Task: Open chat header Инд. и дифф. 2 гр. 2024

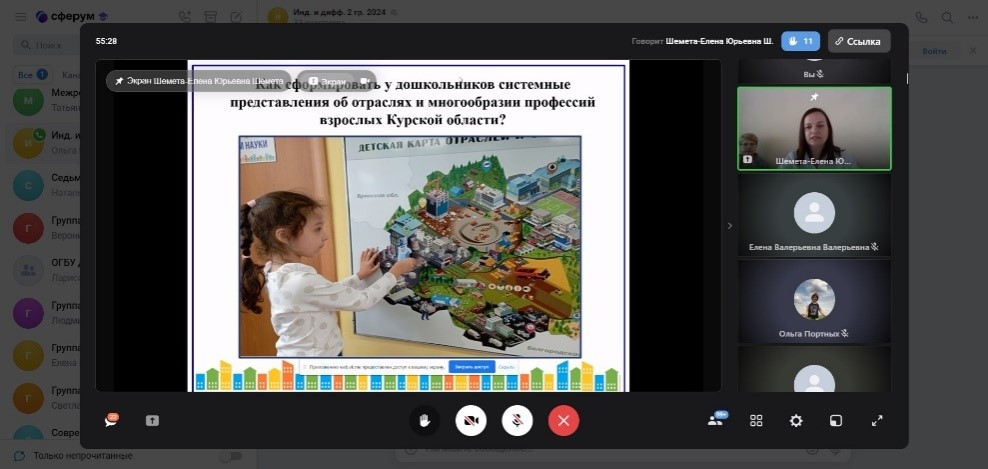Action: tap(339, 13)
